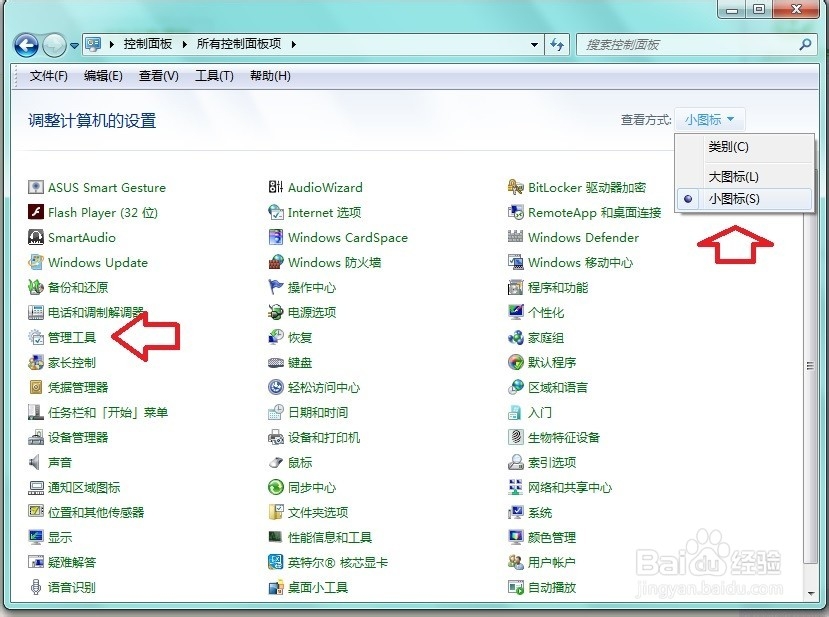Viewport: 829px width, 617px height.
Task: Open the 帮助(H) menu
Action: pyautogui.click(x=270, y=76)
